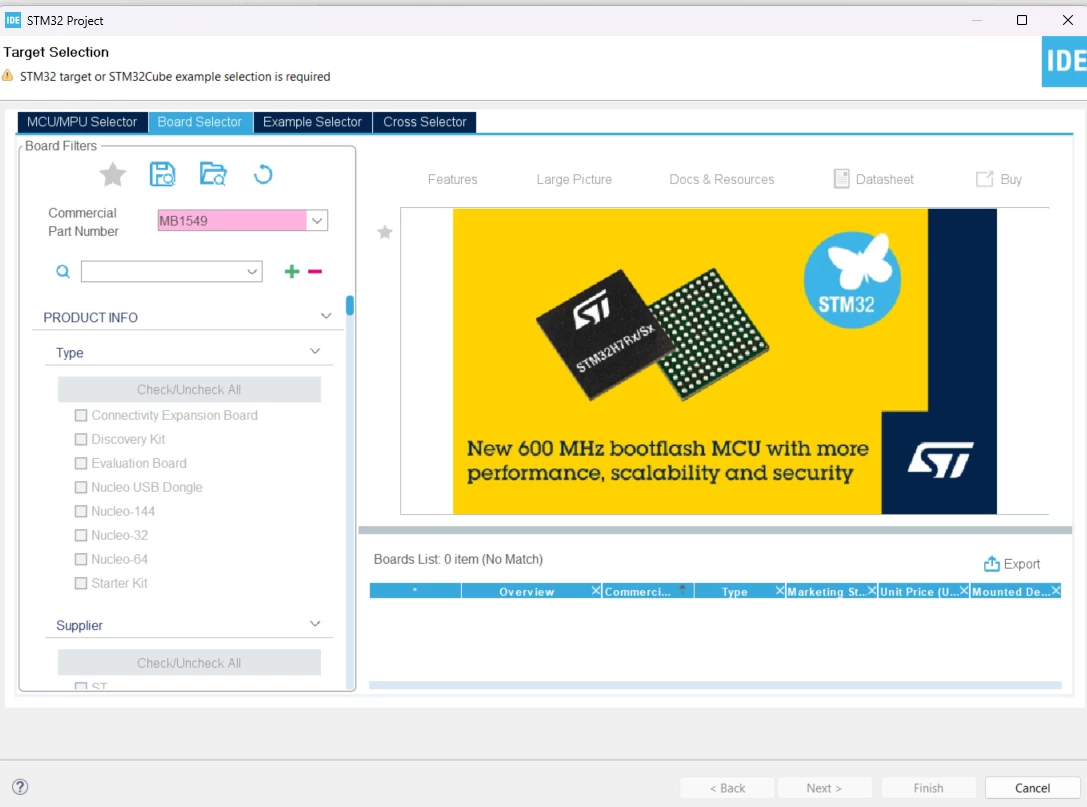Select the Board Selector tab
Screen dimensions: 1087x807
click(200, 122)
